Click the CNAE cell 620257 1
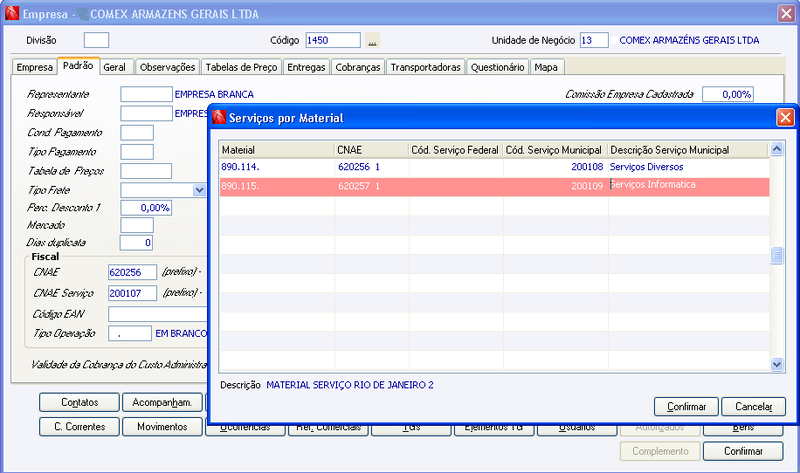This screenshot has width=800, height=473. pyautogui.click(x=372, y=187)
